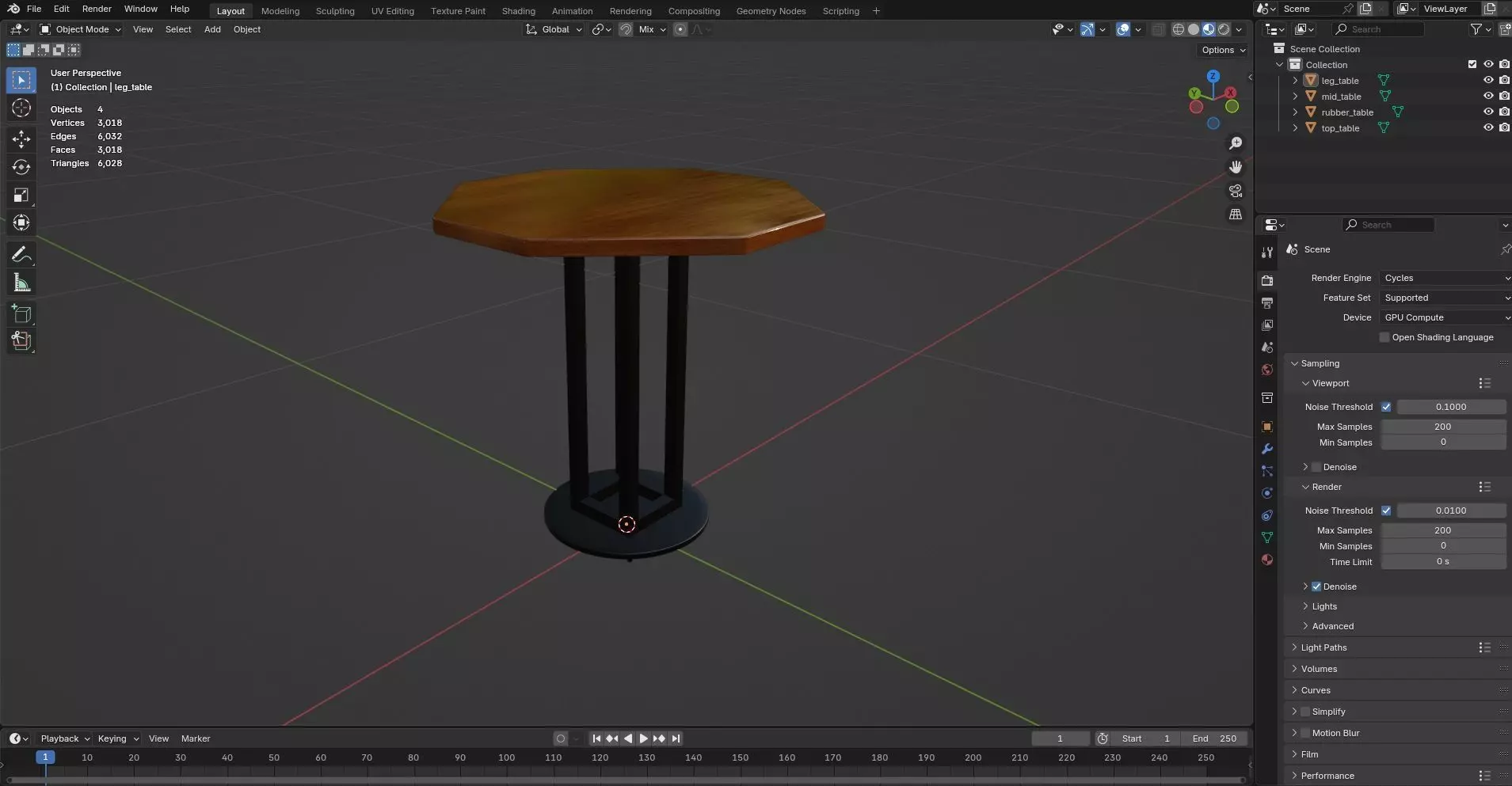Open the Tool properties tab
This screenshot has height=786, width=1512.
click(1267, 252)
